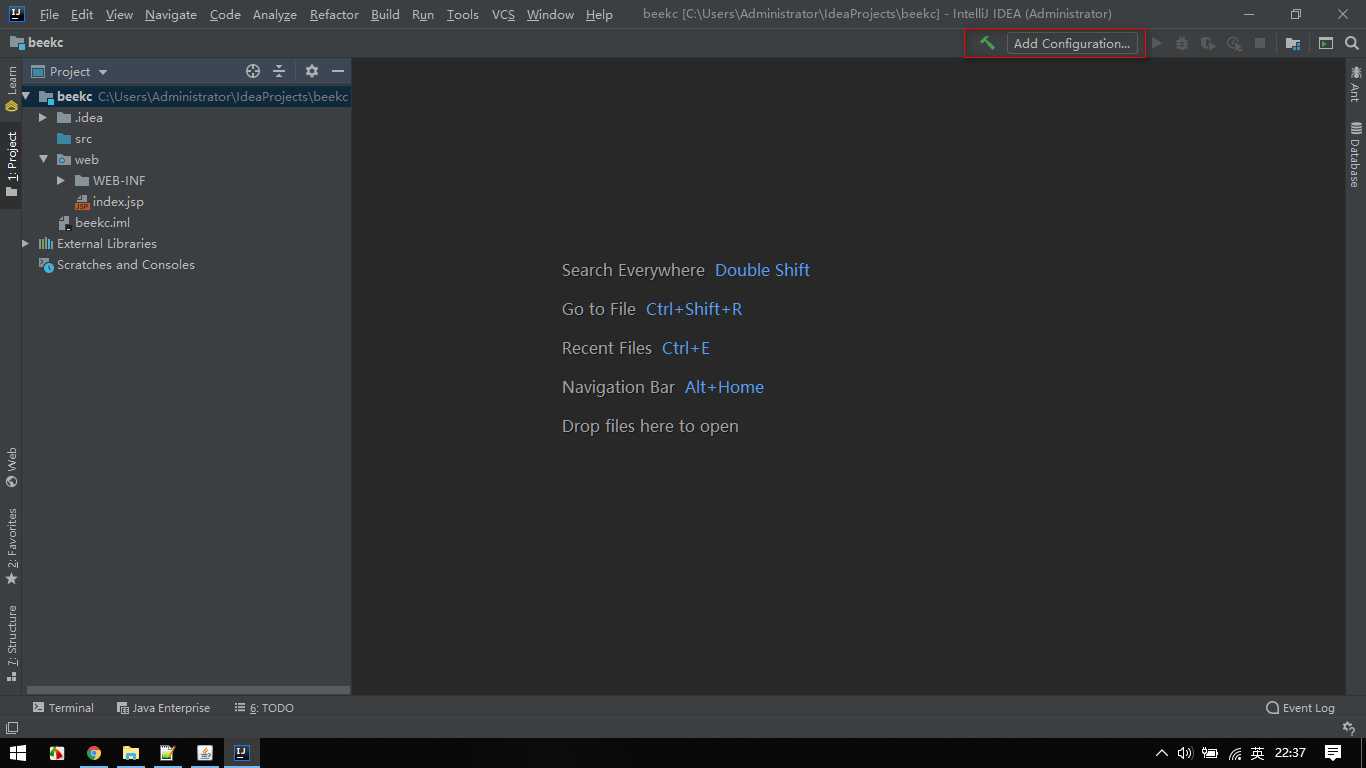Open the File menu
Screen dimensions: 1366x768
pyautogui.click(x=49, y=14)
